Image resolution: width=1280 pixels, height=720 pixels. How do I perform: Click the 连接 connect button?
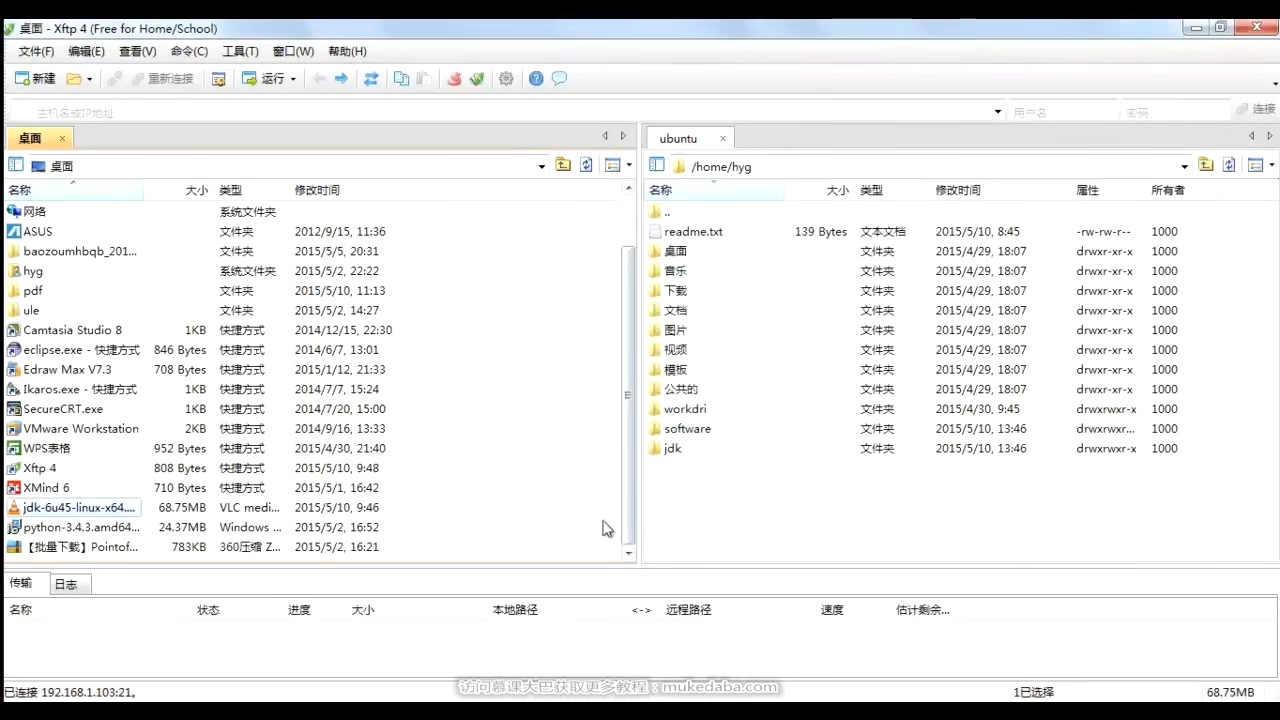(1256, 109)
